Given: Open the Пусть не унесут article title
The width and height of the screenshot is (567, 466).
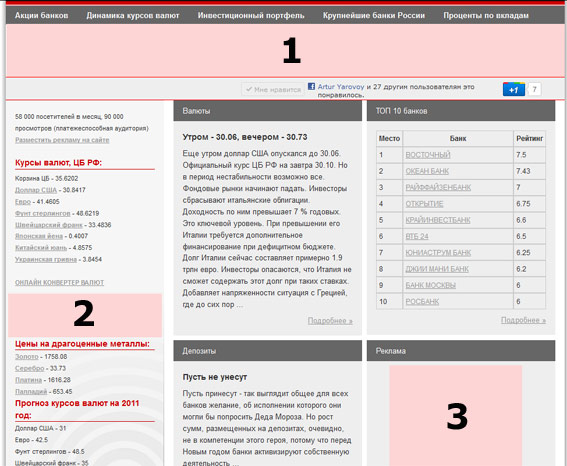Looking at the screenshot, I should point(215,377).
